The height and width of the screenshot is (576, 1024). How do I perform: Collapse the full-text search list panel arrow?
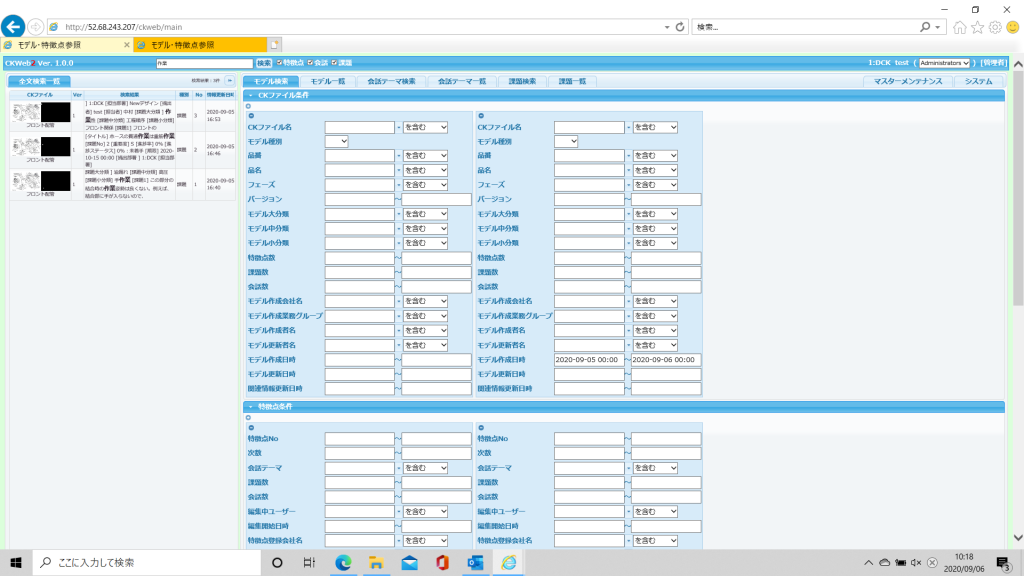point(230,80)
